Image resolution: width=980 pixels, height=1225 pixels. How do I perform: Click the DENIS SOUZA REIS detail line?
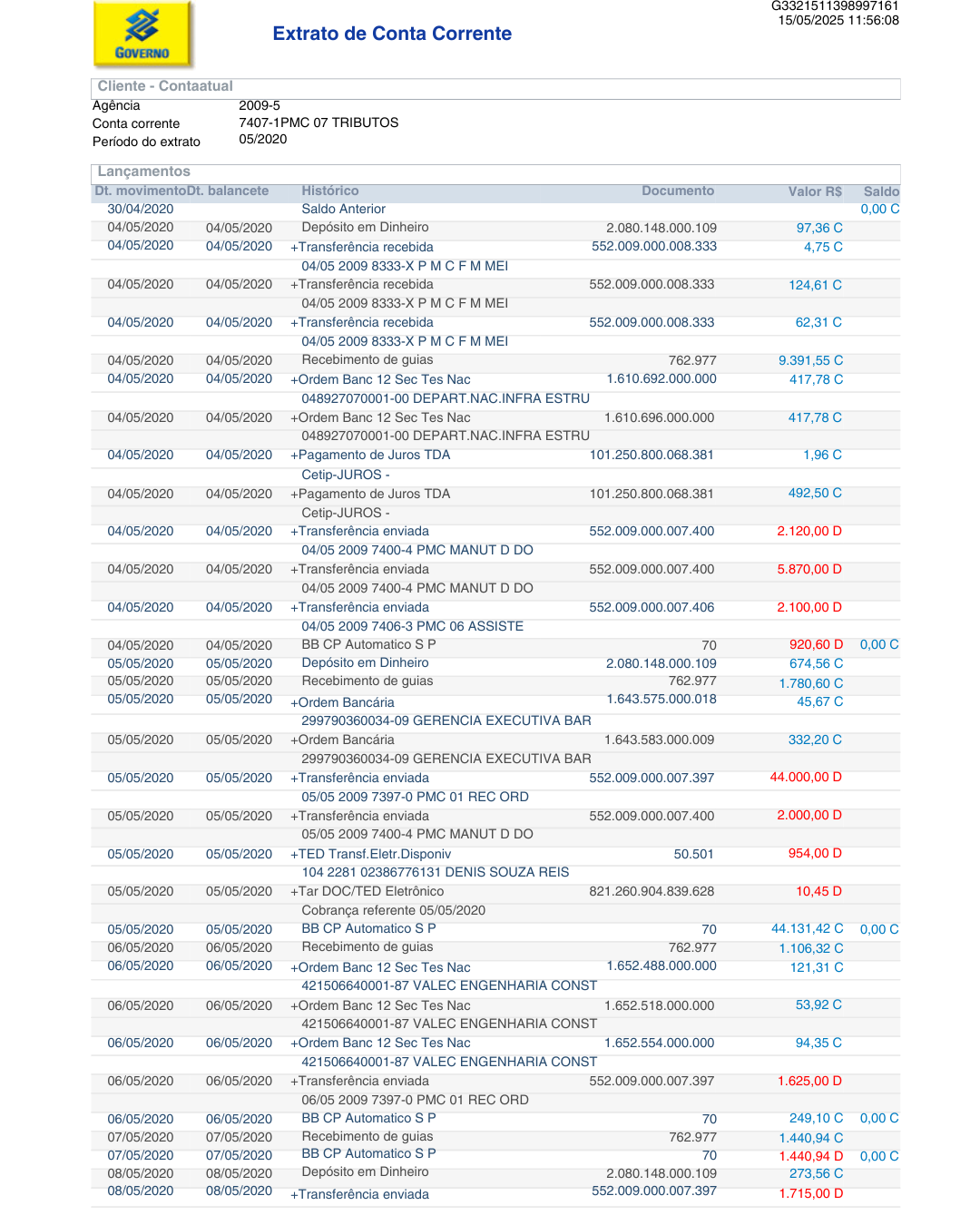click(x=436, y=872)
